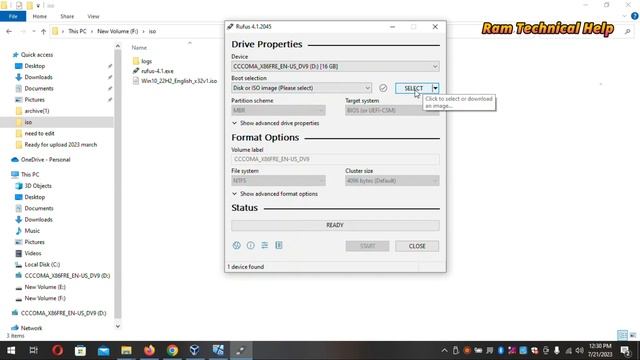Click This PC in the address bar
The width and height of the screenshot is (640, 360).
[77, 31]
